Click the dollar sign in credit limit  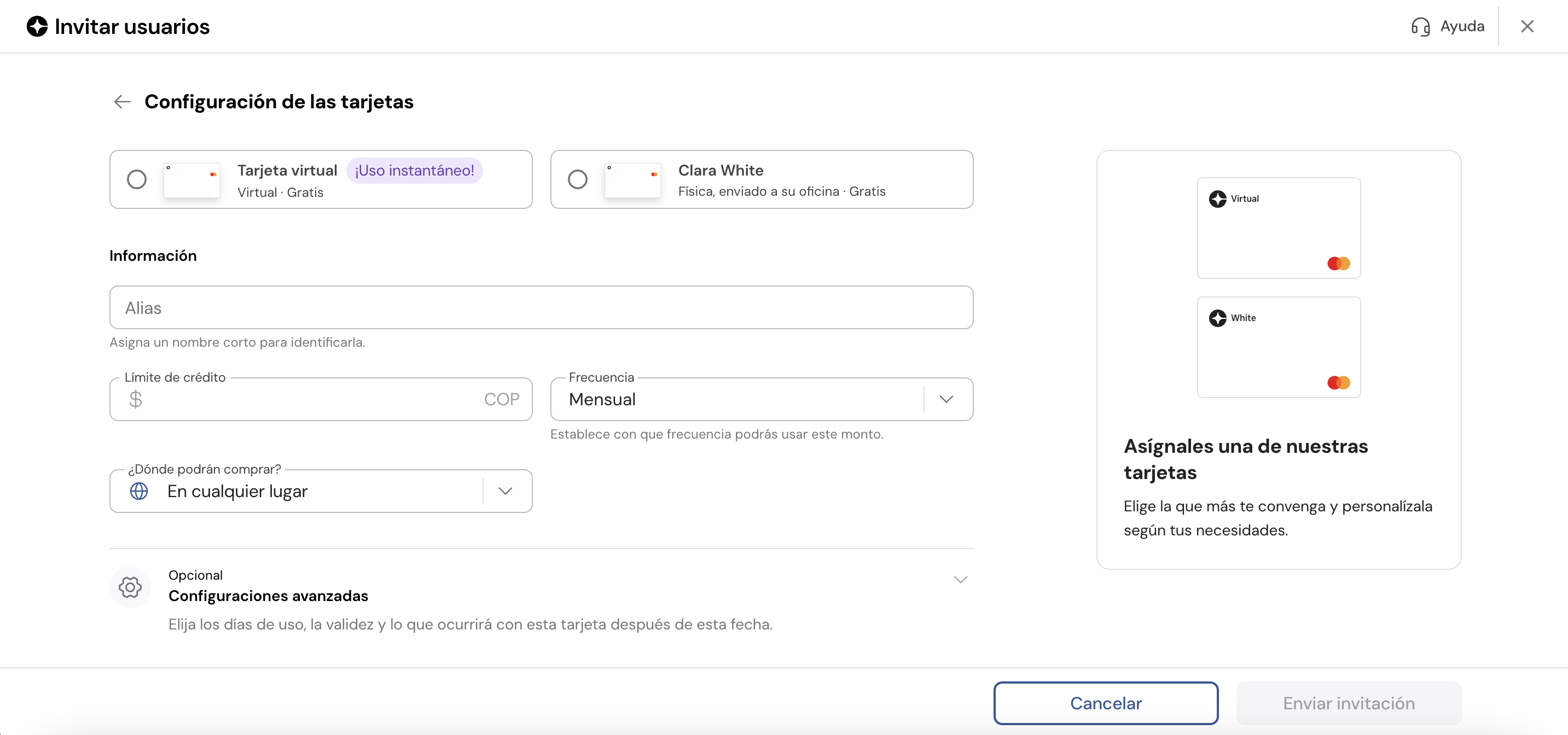point(136,399)
